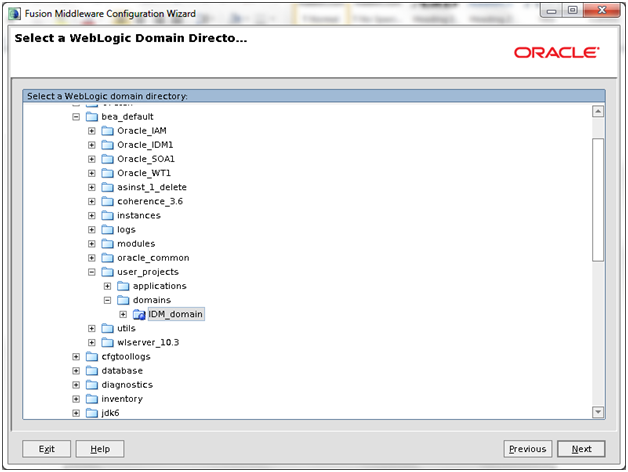Click the jdk6 folder icon
Viewport: 628px width, 472px height.
coord(92,413)
